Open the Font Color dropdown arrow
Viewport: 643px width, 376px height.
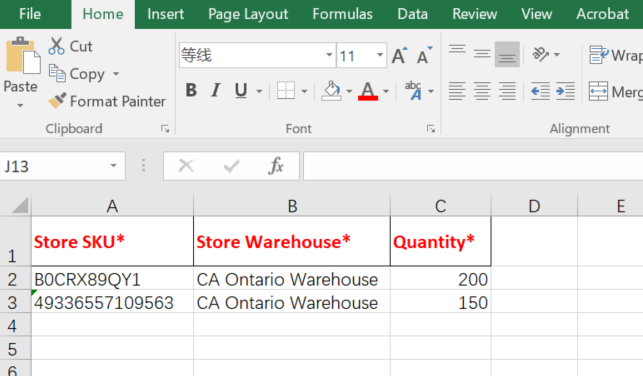coord(386,91)
